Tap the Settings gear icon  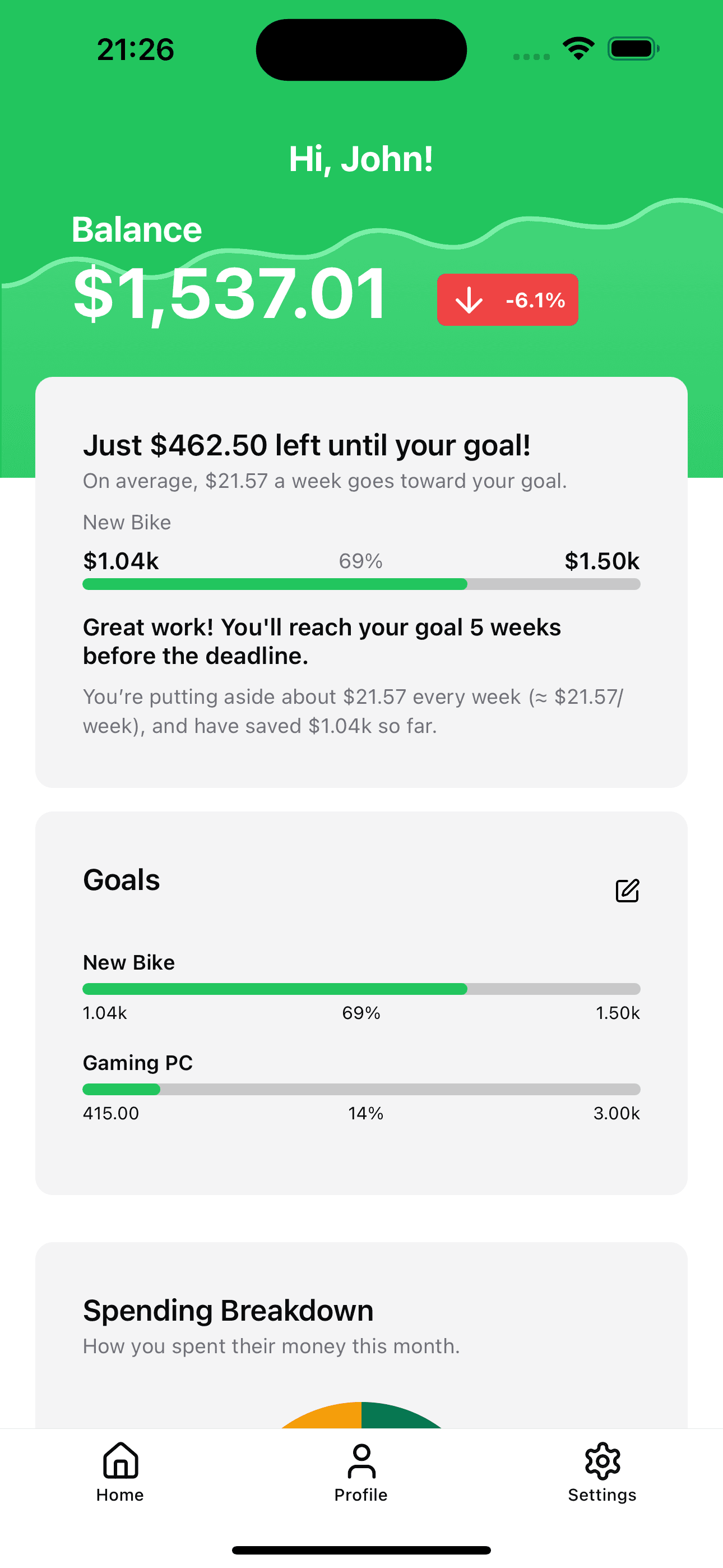(602, 1461)
